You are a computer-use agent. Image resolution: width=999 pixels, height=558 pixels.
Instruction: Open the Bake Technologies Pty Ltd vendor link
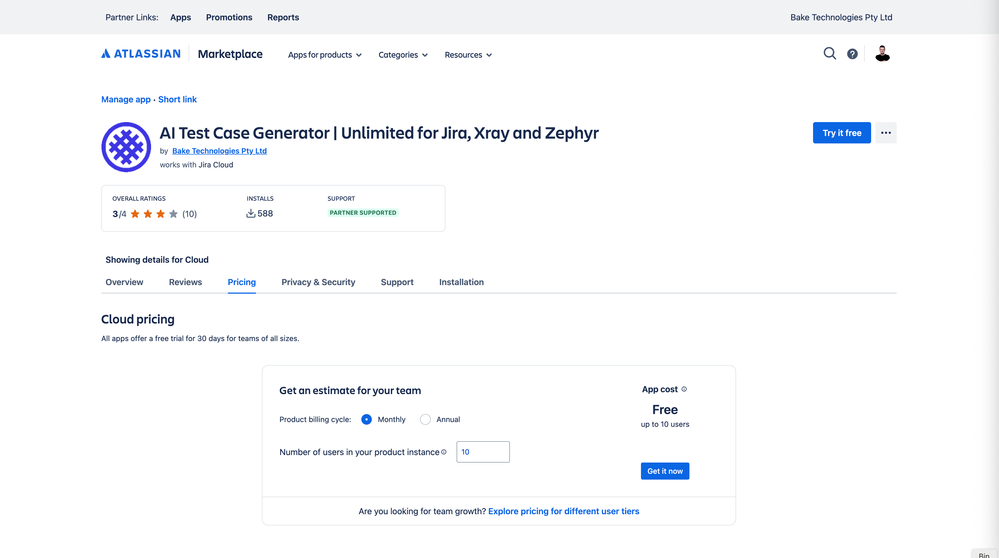click(219, 151)
